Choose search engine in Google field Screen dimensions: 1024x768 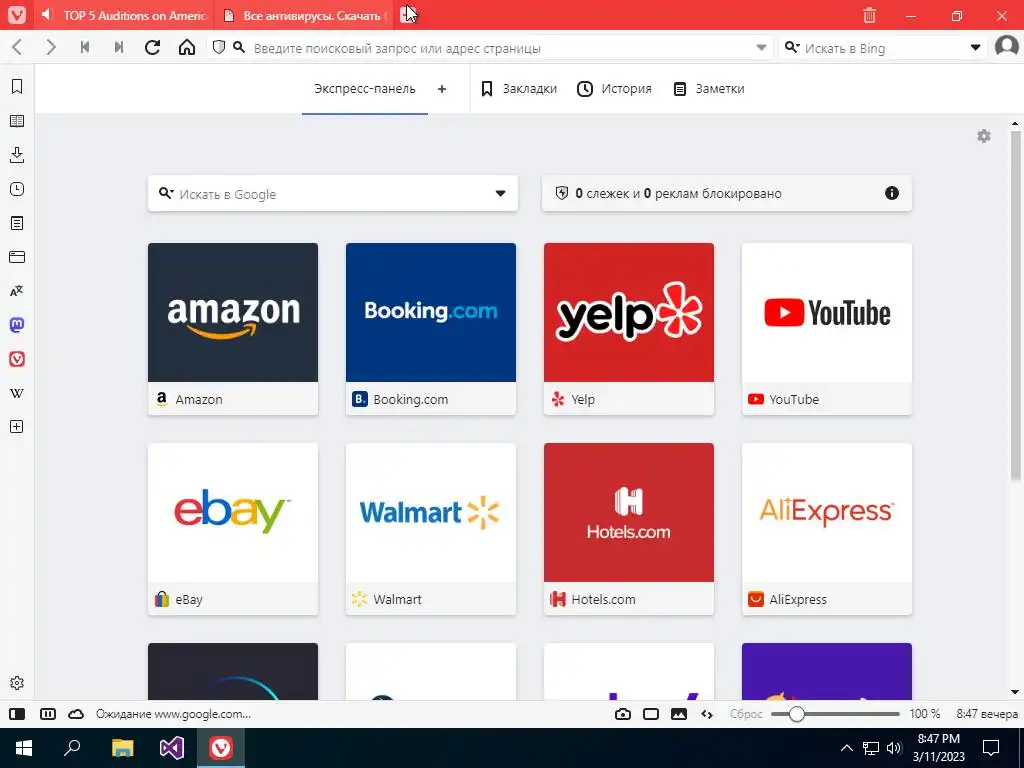[166, 193]
